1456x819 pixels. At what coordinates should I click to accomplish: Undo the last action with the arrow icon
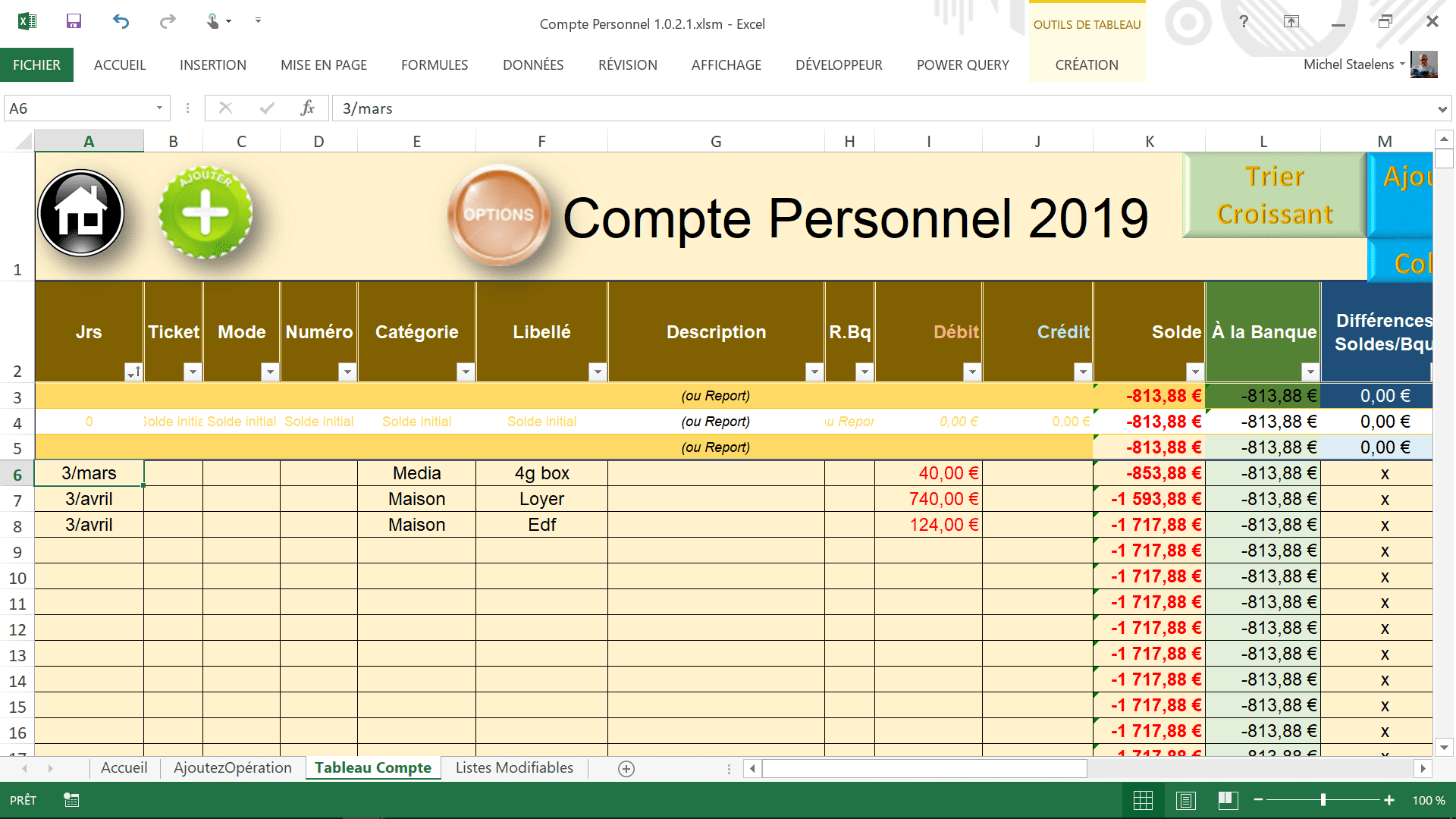pyautogui.click(x=121, y=21)
